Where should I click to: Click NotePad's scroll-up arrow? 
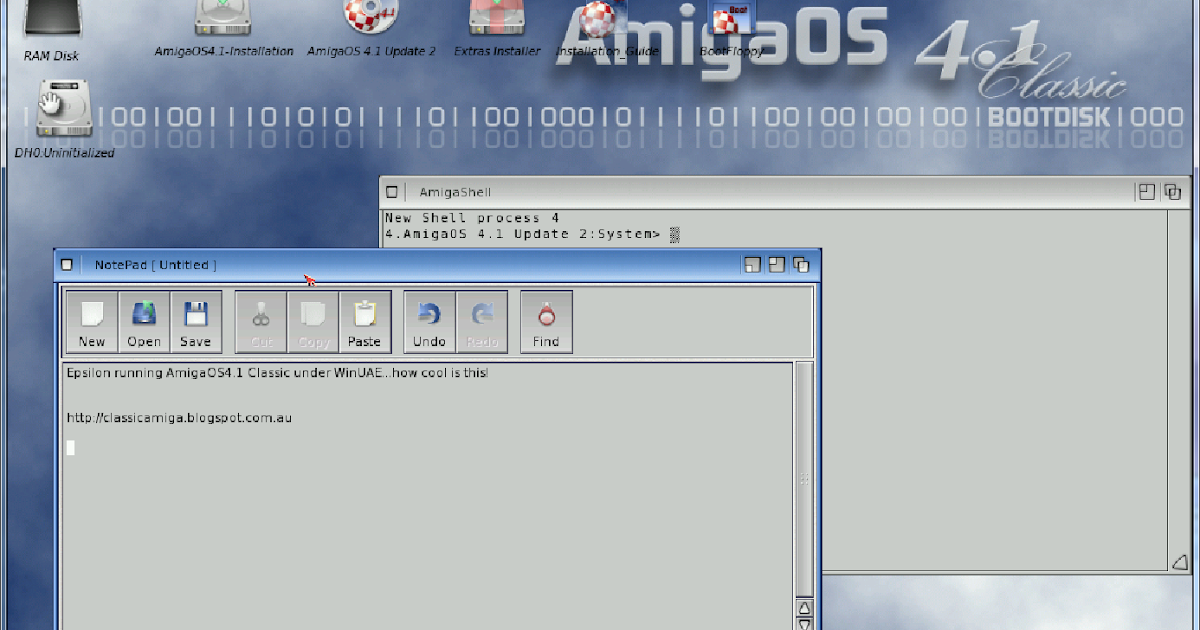(x=805, y=606)
